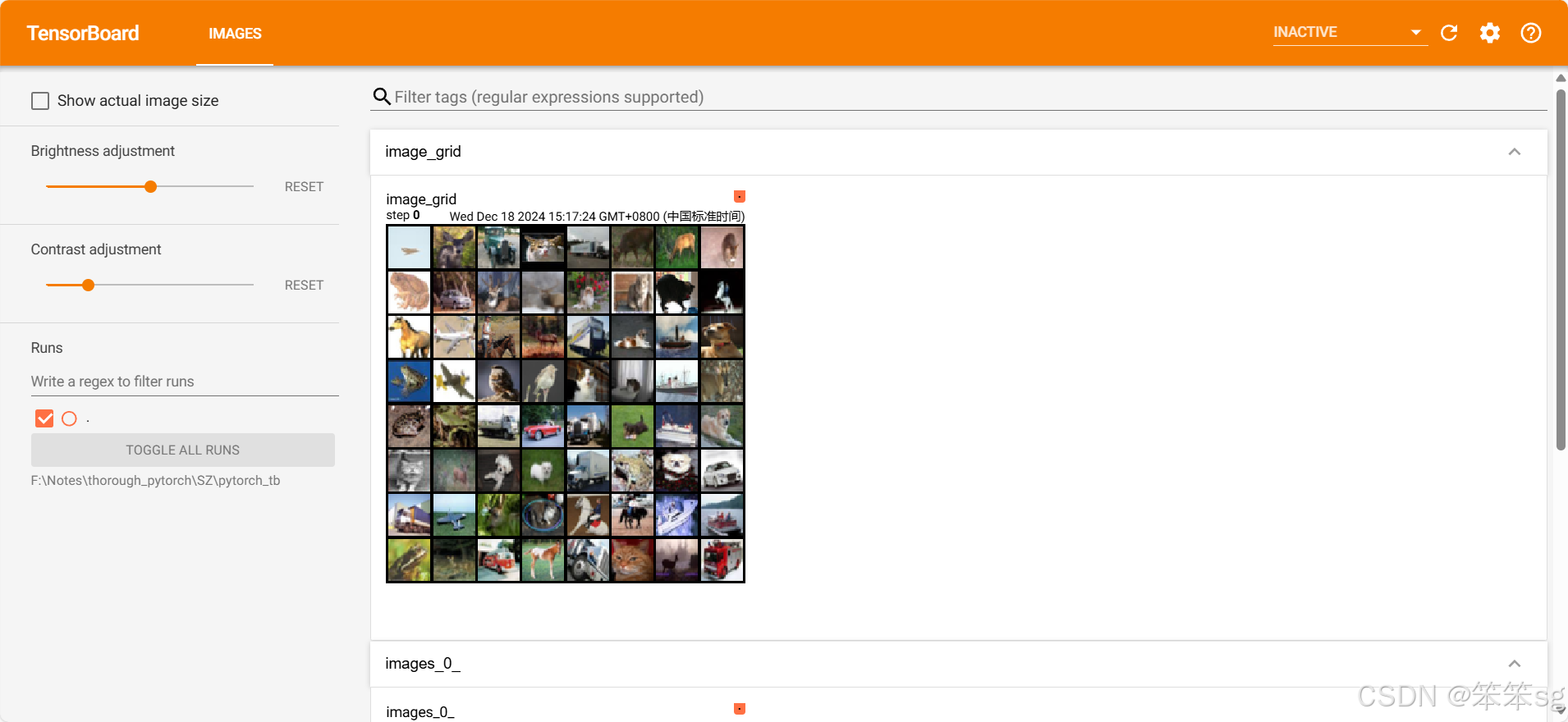Uncheck the run checkbox for '.' run
The image size is (1568, 722).
coord(44,419)
